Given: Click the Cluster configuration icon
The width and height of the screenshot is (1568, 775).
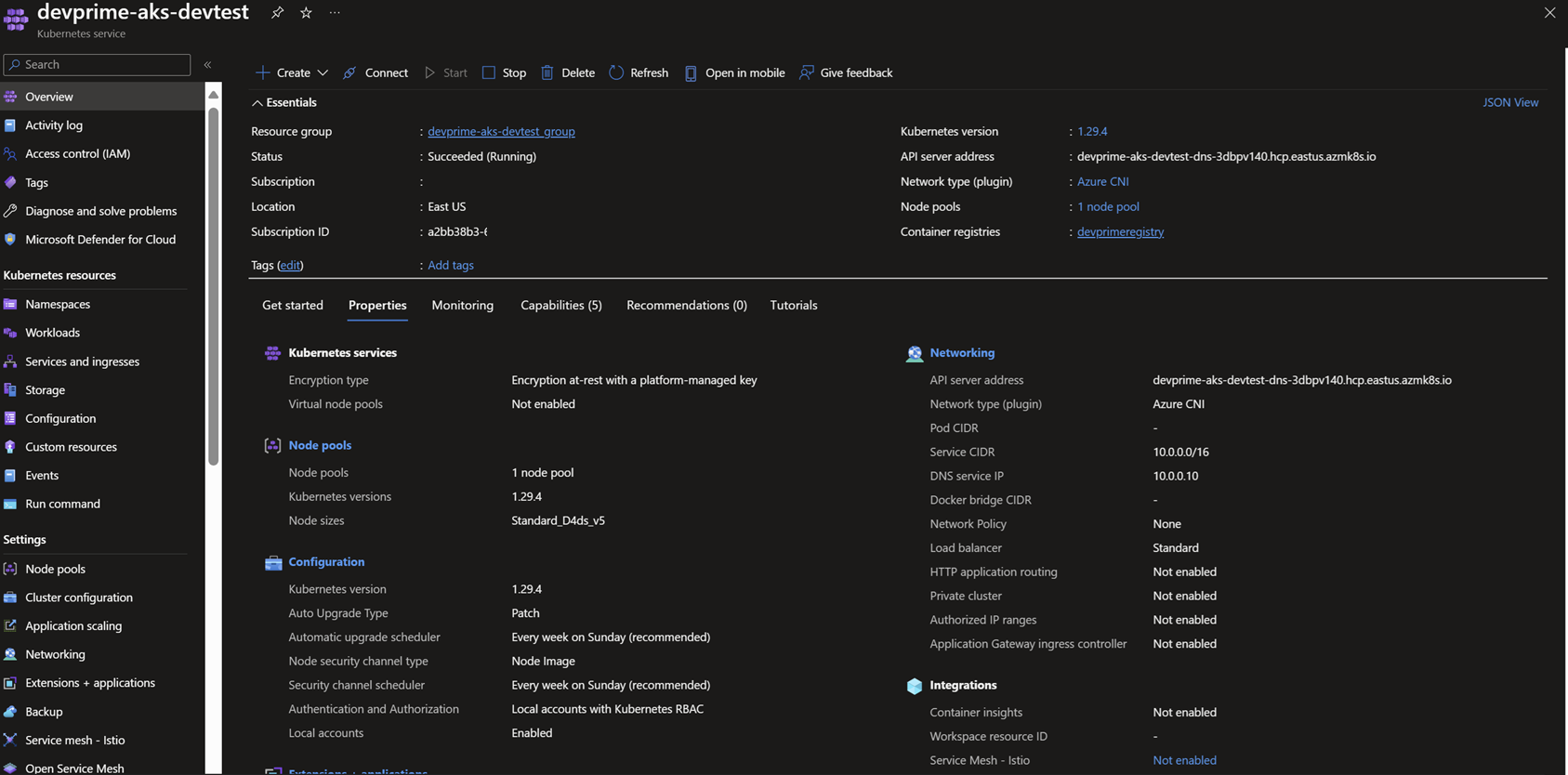Looking at the screenshot, I should [x=10, y=597].
